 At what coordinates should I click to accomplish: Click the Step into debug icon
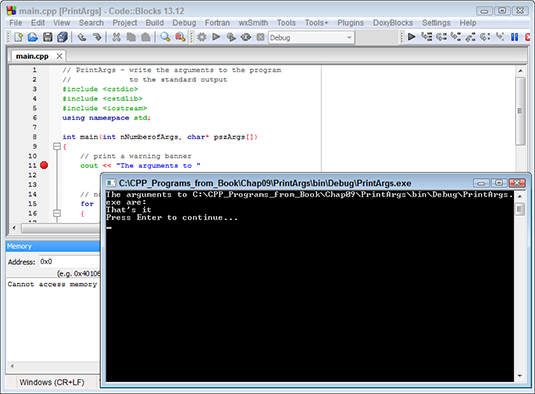pos(456,37)
